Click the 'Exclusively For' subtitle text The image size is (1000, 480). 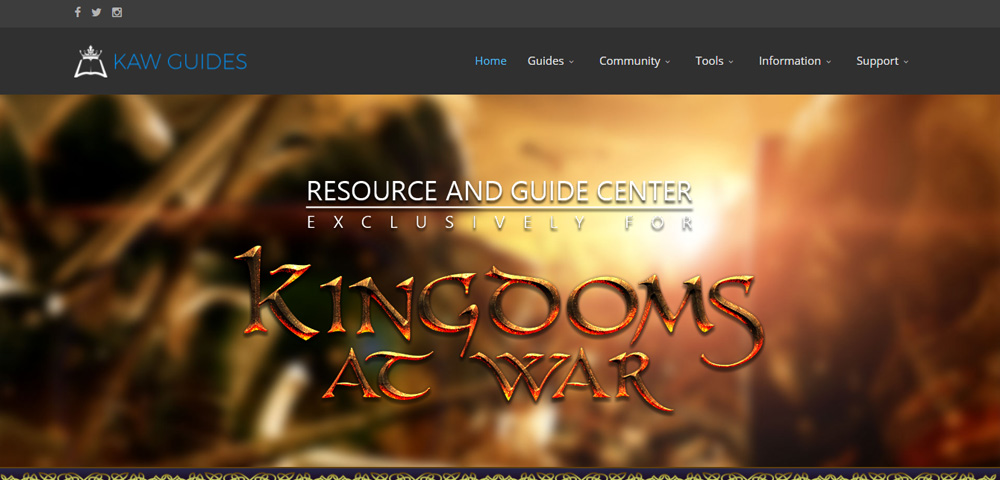(x=499, y=222)
